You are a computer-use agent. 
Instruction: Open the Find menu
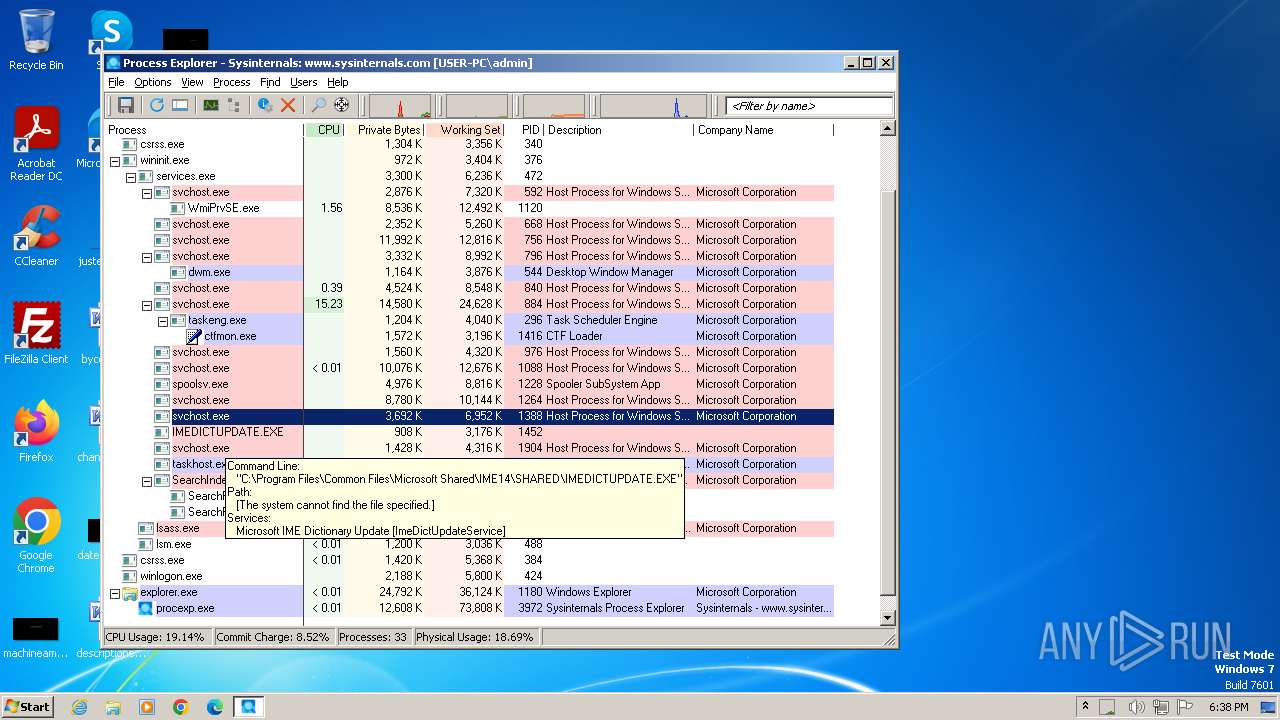click(x=270, y=82)
